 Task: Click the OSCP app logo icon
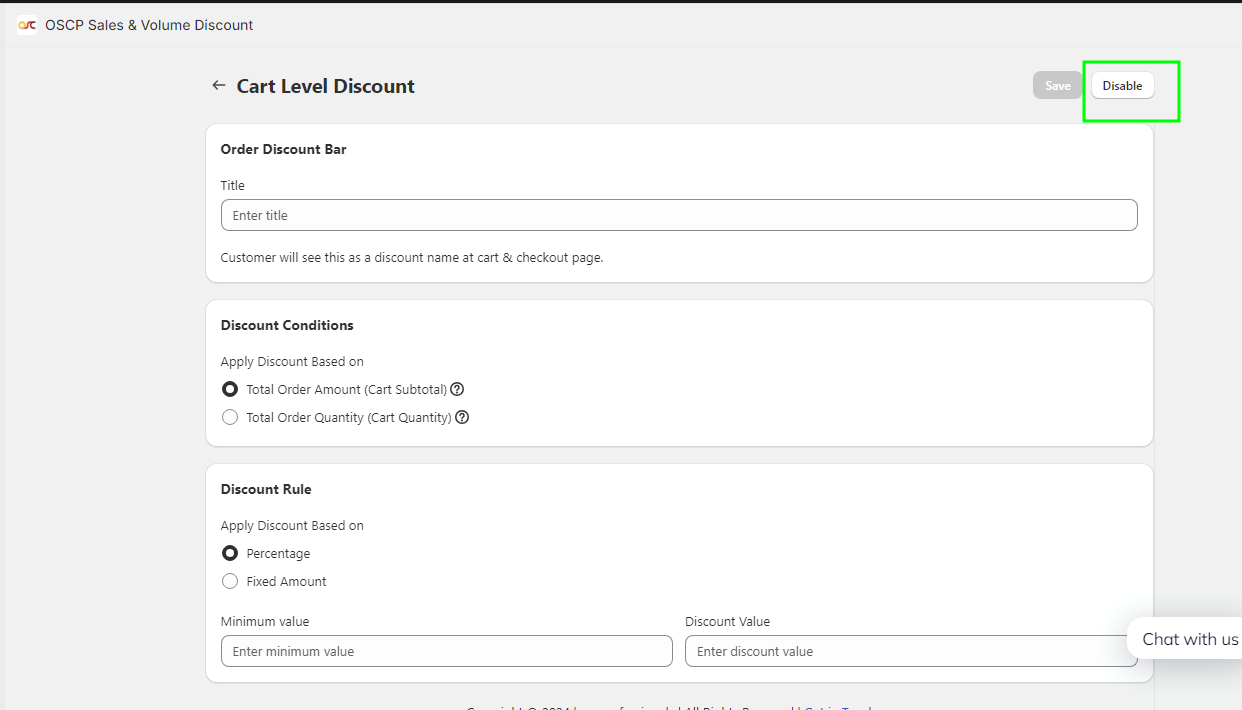tap(27, 25)
